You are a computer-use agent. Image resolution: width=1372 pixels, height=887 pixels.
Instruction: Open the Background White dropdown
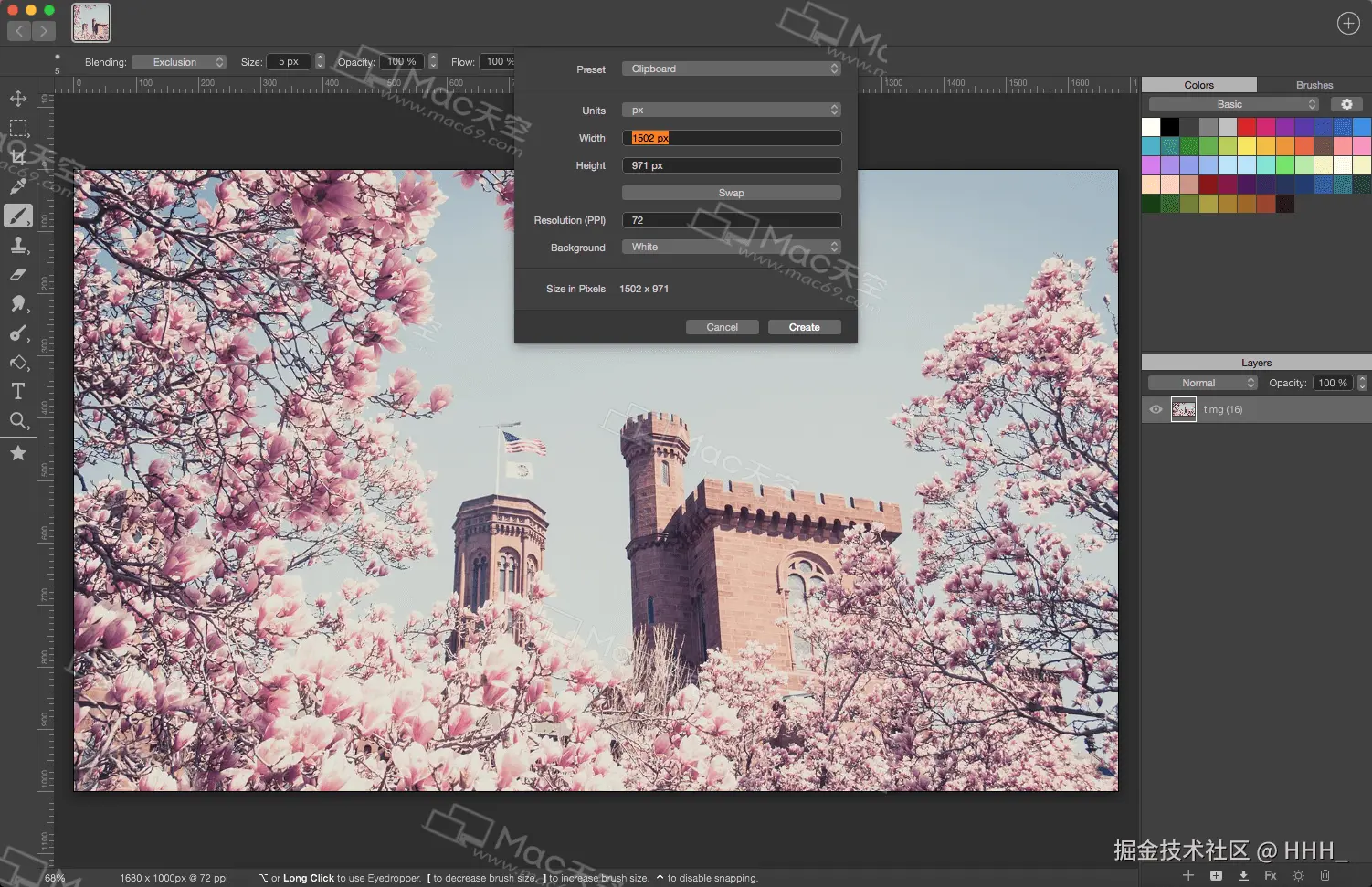click(x=731, y=248)
